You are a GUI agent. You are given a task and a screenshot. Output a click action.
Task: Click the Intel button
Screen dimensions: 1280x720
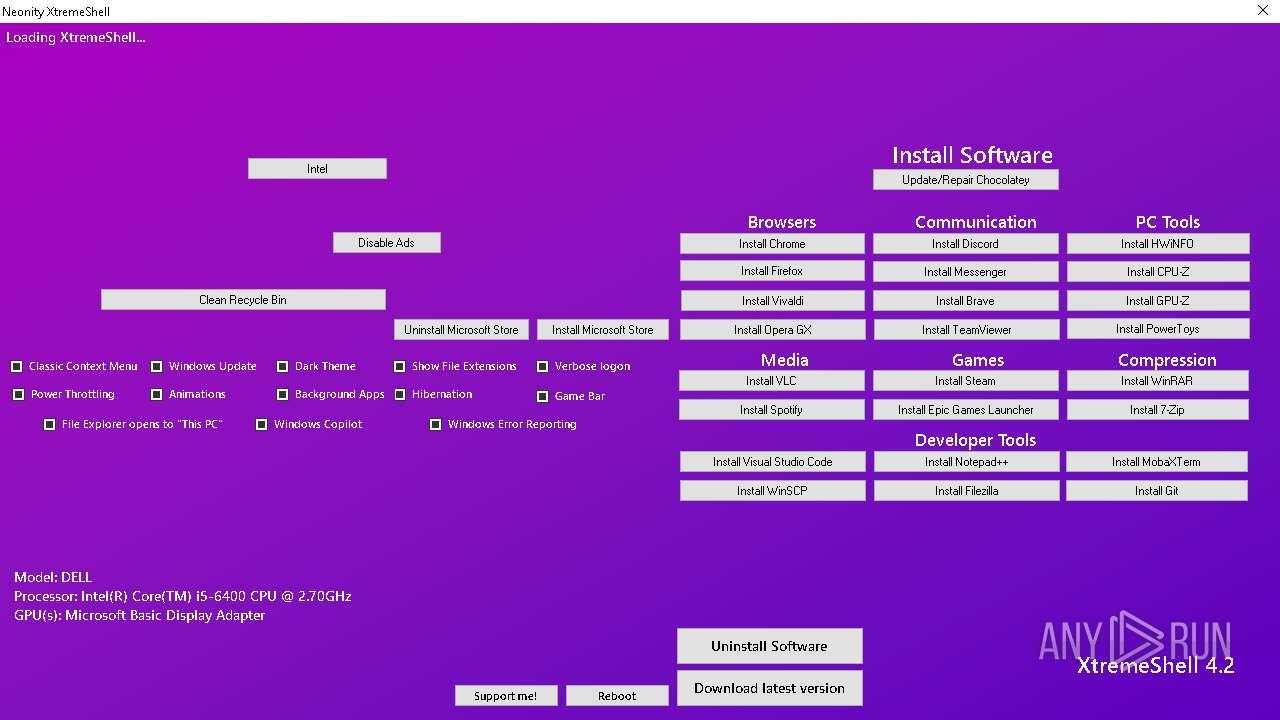pos(317,169)
